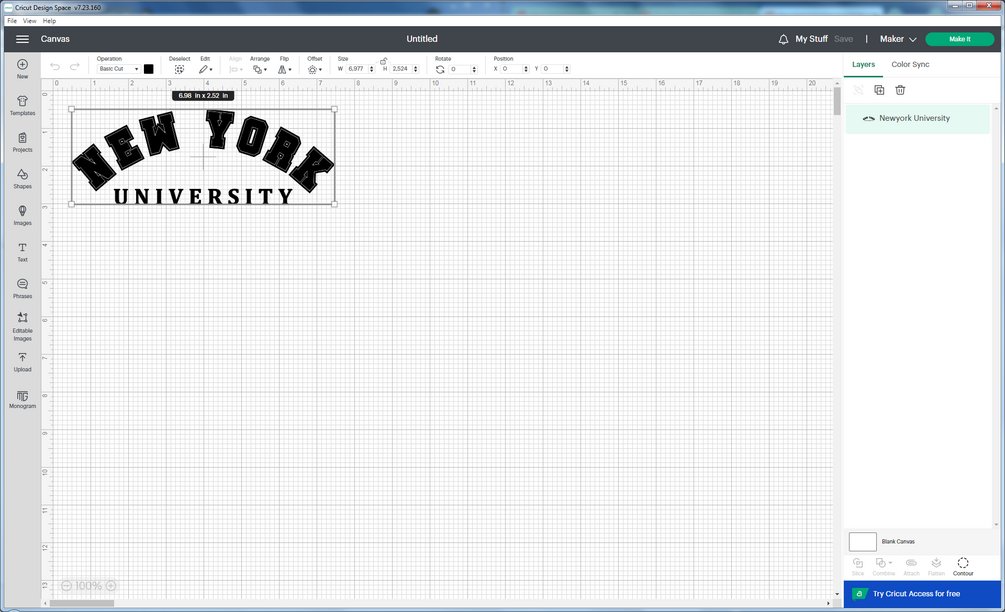Screen dimensions: 1005x612
Task: Click the X position input field
Action: click(511, 69)
